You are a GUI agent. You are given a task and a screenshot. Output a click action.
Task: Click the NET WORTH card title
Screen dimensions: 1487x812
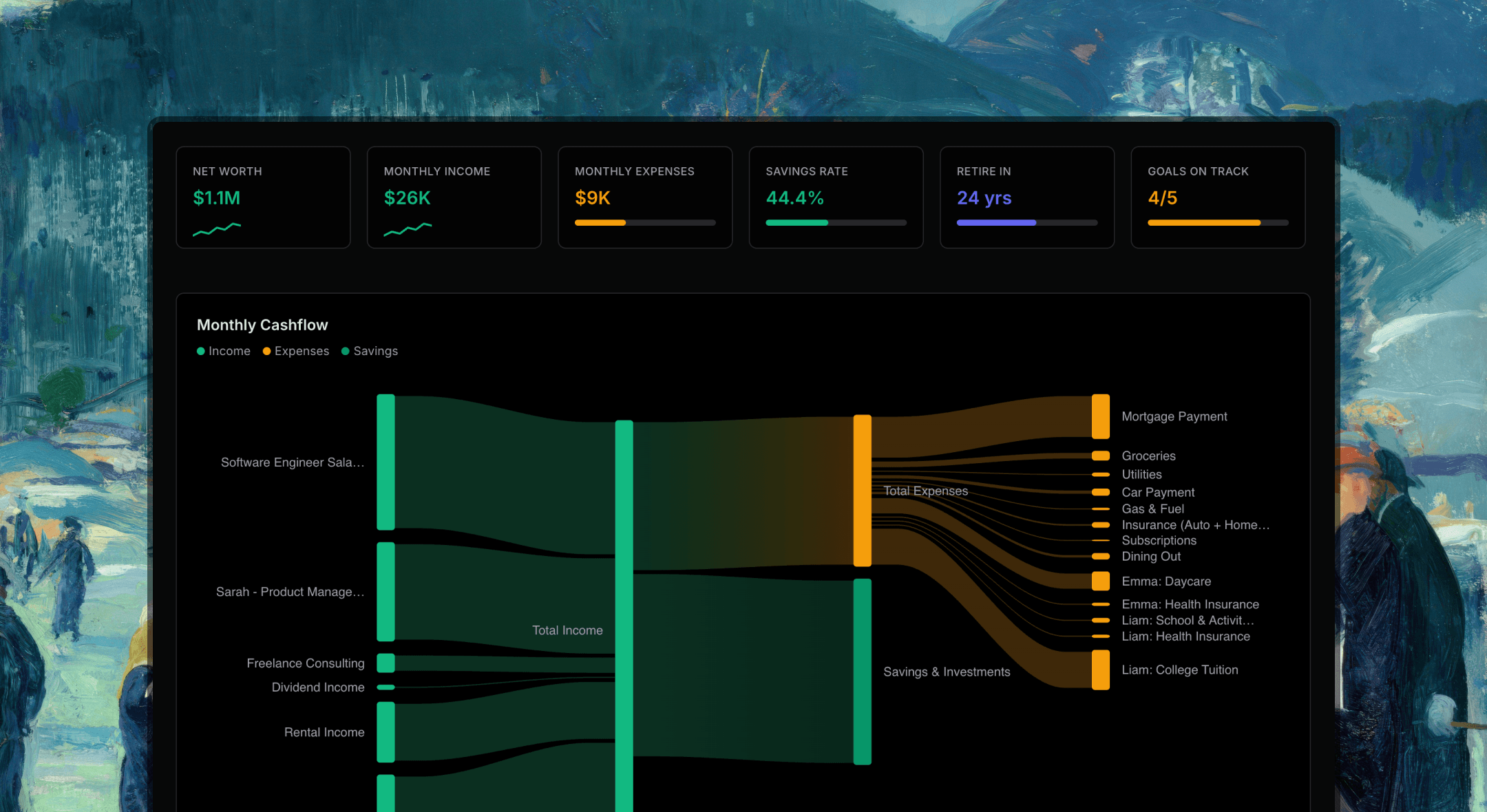click(227, 171)
